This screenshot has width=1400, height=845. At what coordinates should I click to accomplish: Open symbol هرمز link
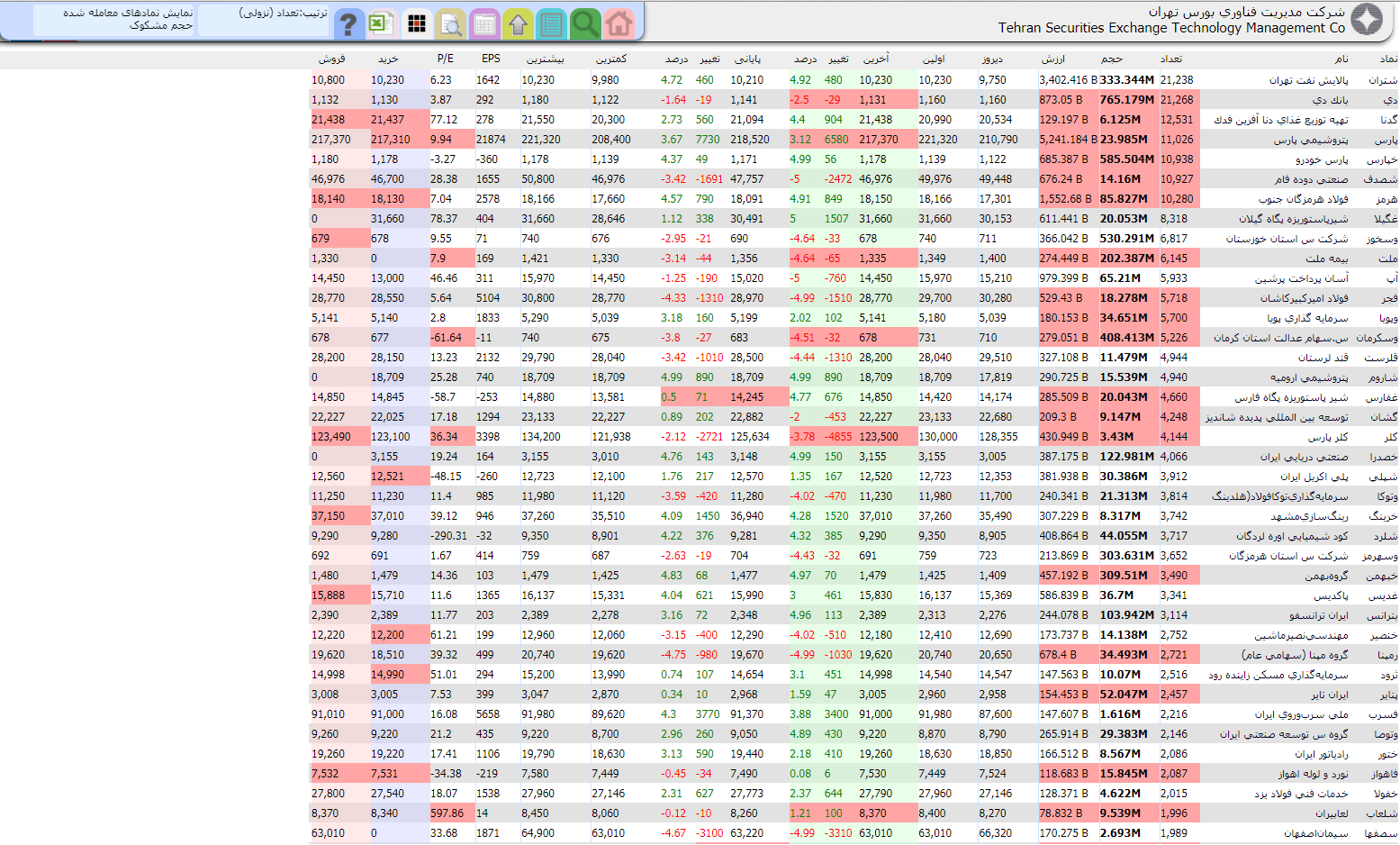pos(1386,199)
